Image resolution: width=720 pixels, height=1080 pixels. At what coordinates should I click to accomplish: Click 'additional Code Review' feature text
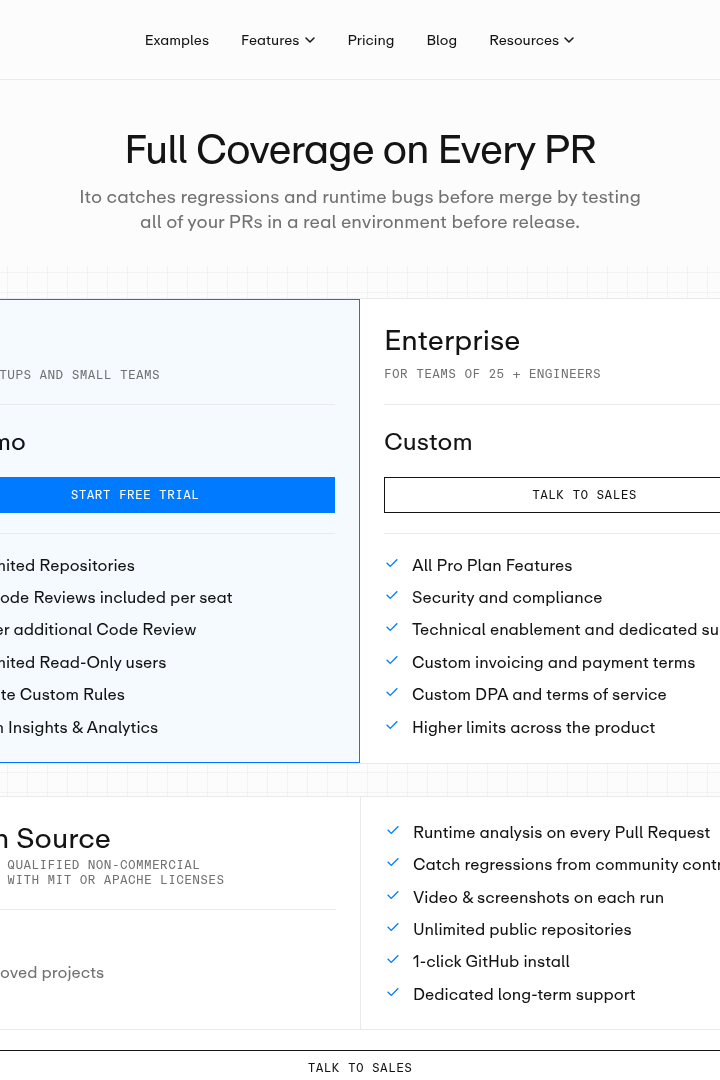tap(105, 630)
